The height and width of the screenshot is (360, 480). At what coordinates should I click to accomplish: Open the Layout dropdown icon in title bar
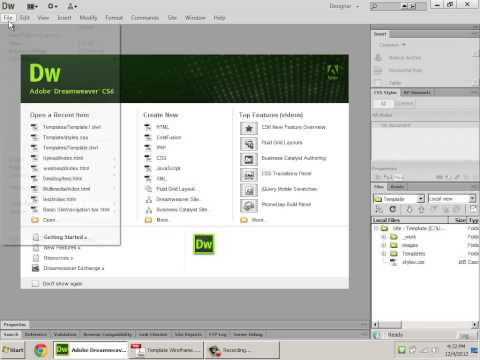tap(32, 6)
